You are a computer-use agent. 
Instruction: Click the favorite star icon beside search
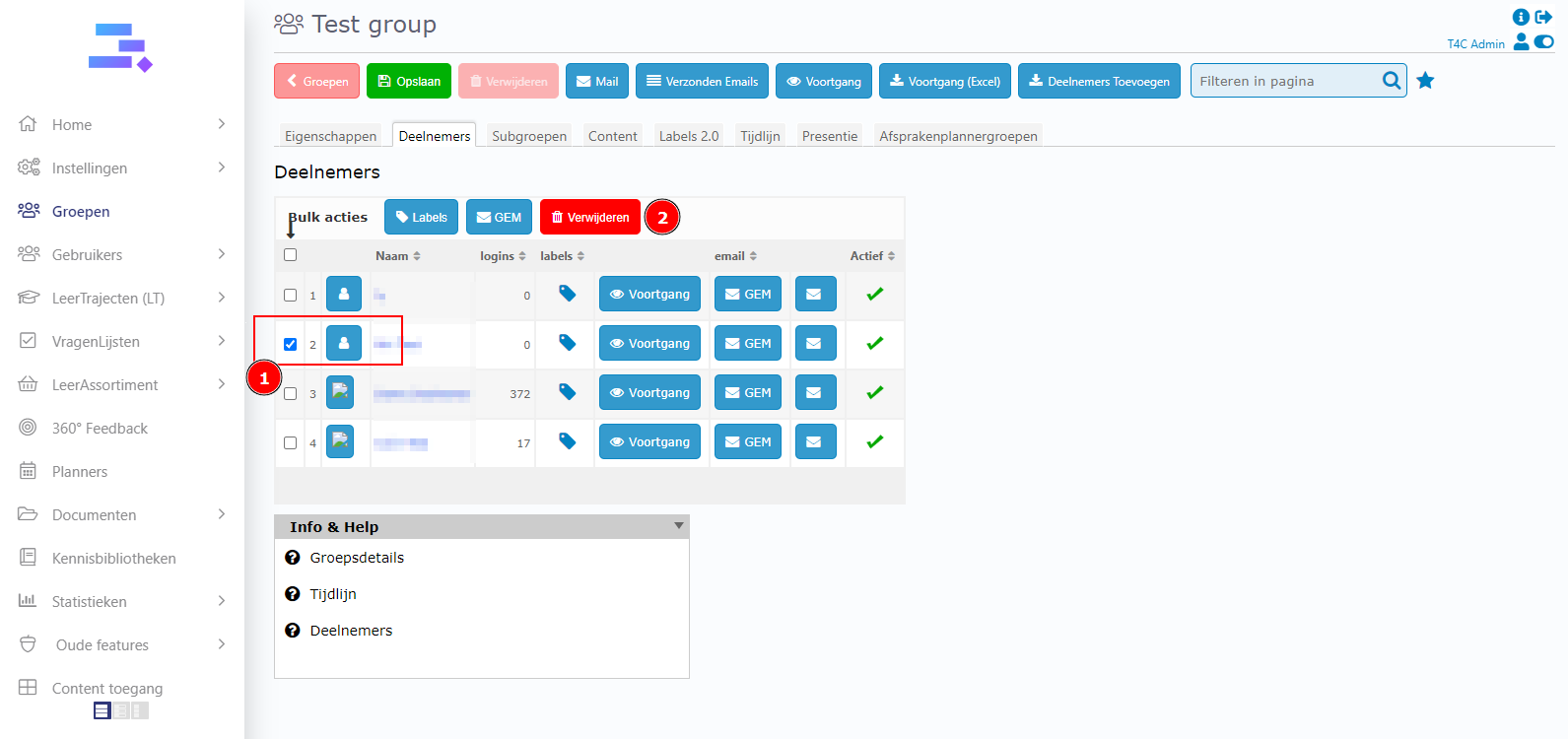[x=1425, y=81]
